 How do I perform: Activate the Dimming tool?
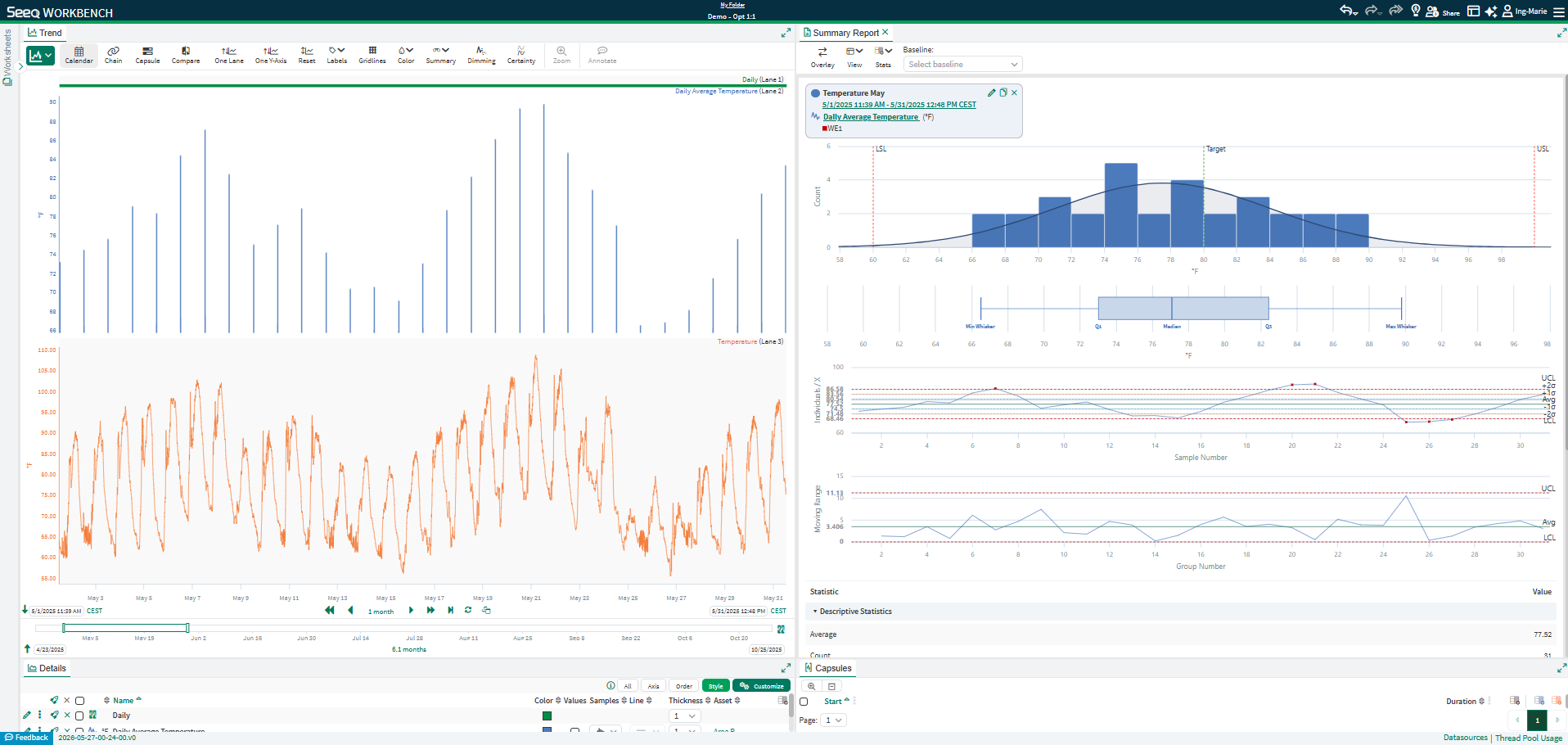click(481, 55)
